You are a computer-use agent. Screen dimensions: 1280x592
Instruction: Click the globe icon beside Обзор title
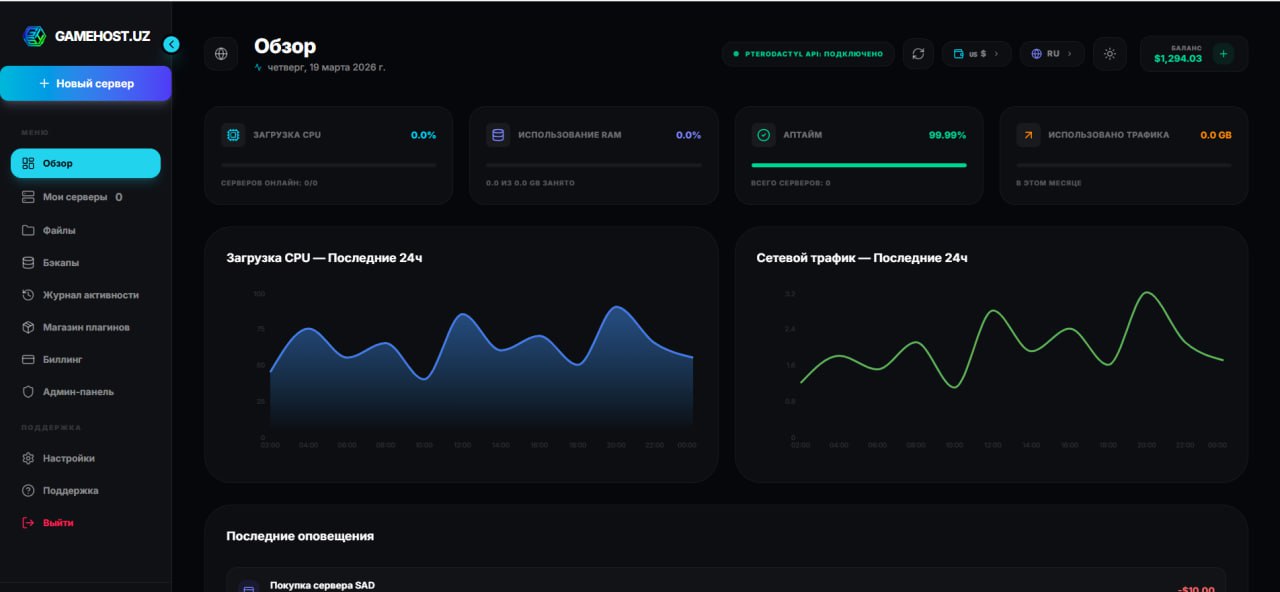click(221, 53)
